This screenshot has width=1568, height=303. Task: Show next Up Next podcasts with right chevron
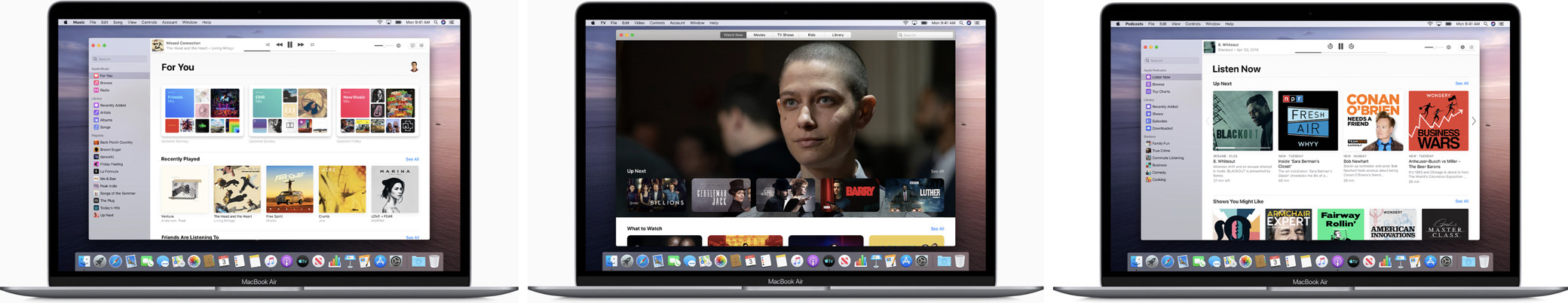(1474, 121)
